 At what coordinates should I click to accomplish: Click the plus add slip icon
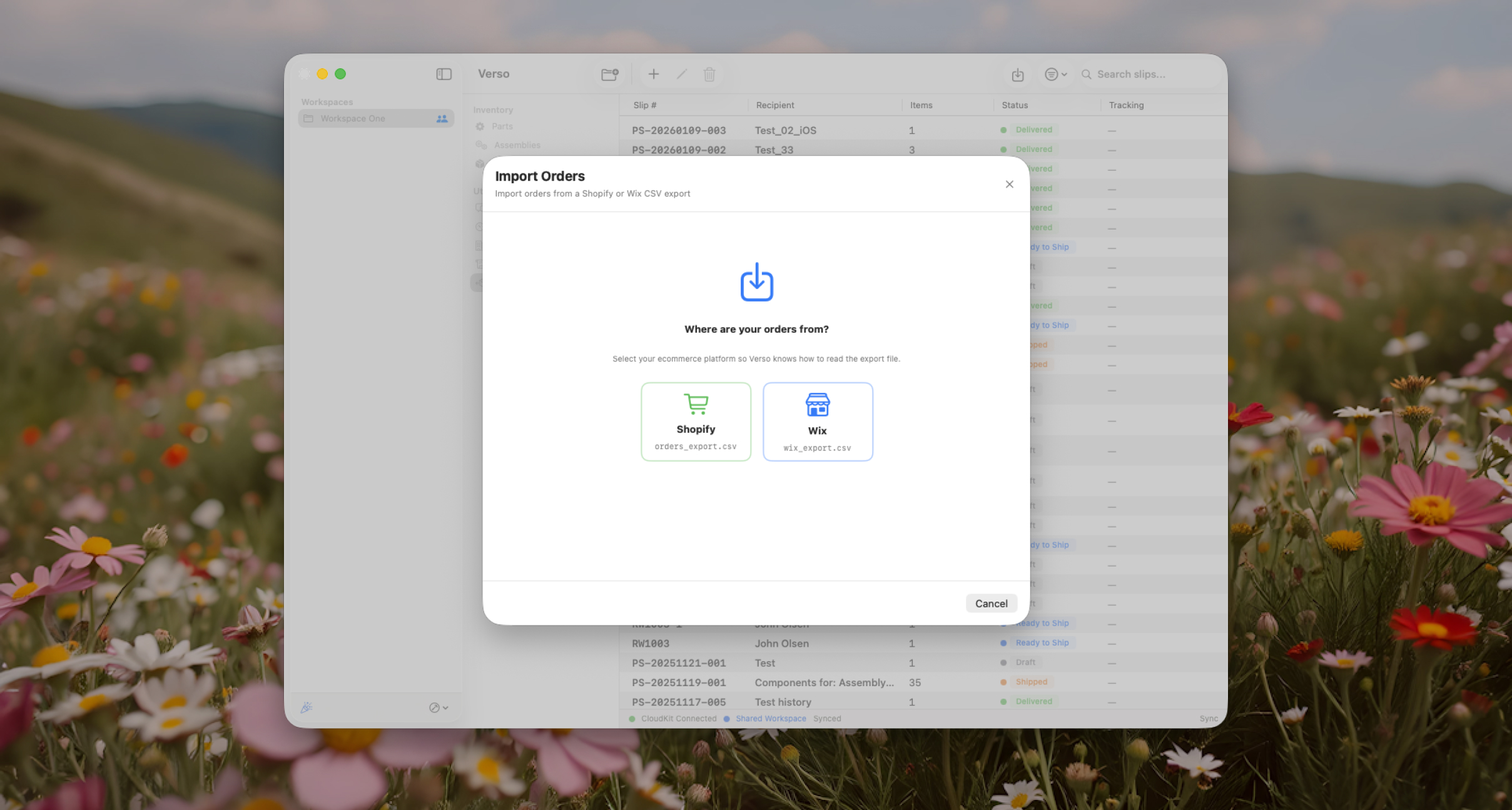point(653,74)
